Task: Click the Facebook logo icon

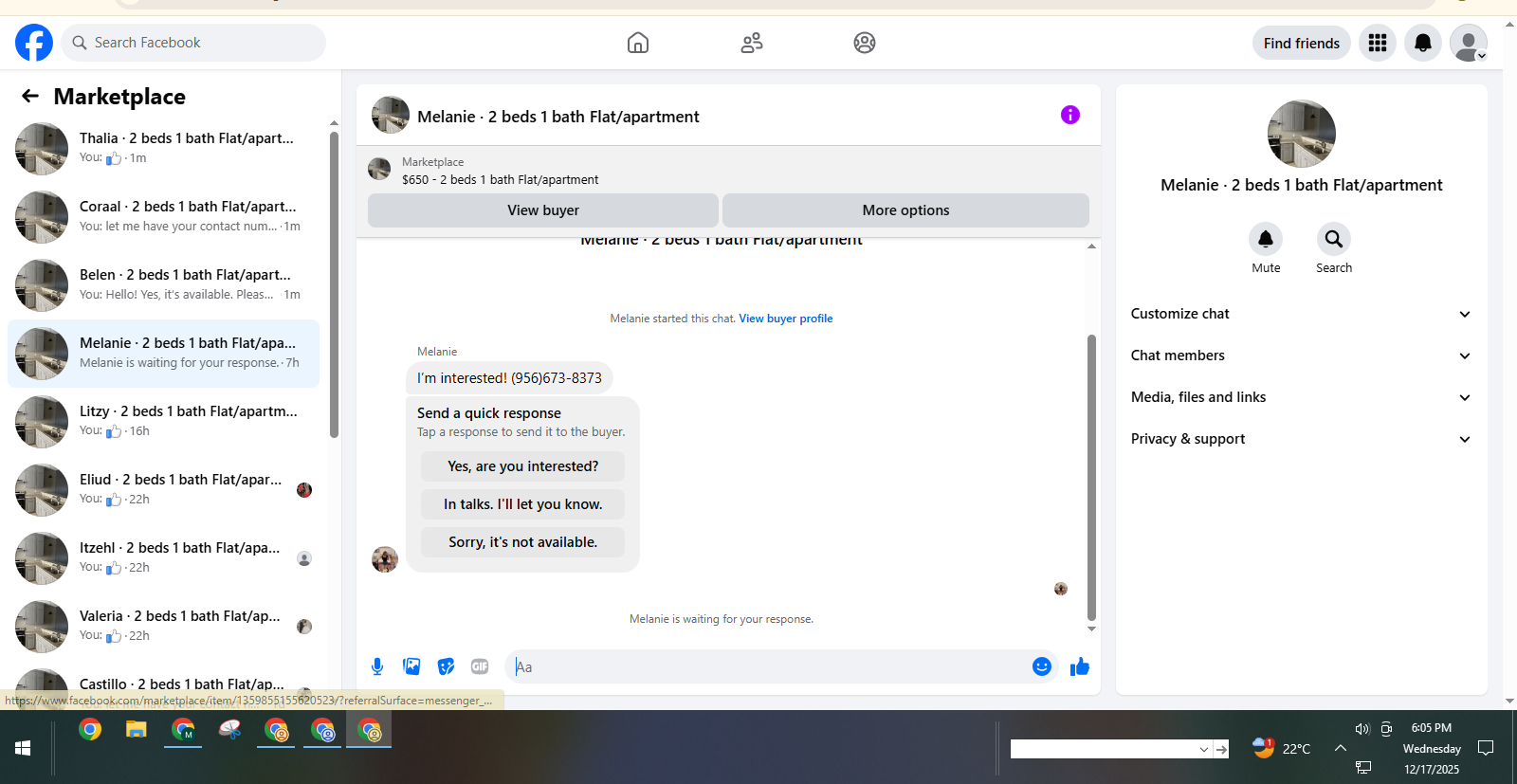Action: [x=34, y=43]
